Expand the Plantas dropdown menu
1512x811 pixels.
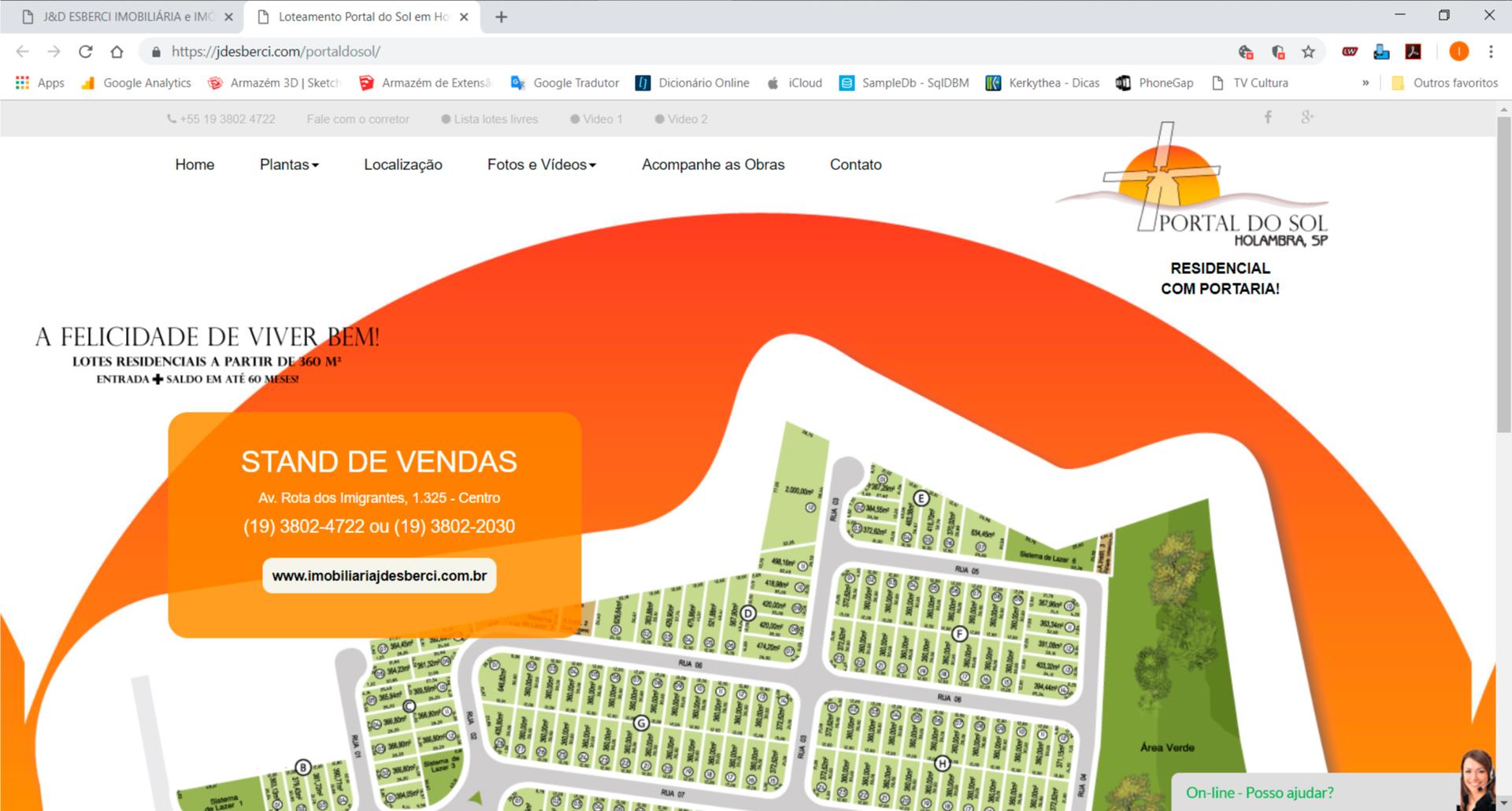point(289,165)
